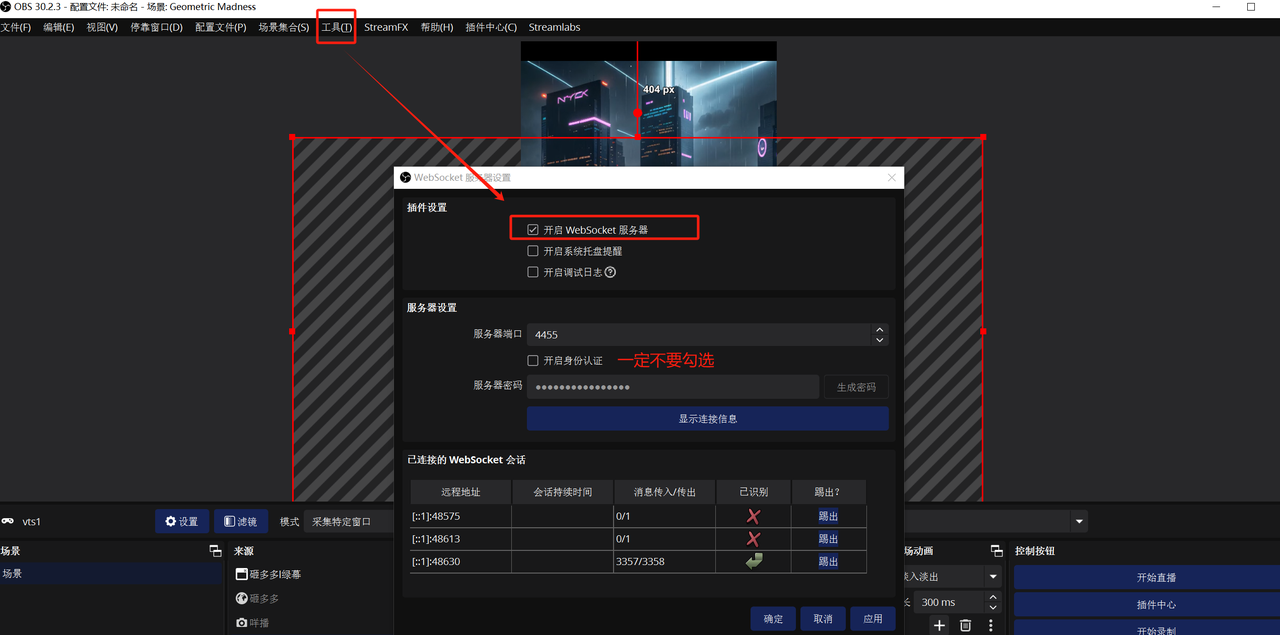Click globe icon of 砸多多 source

(x=241, y=598)
